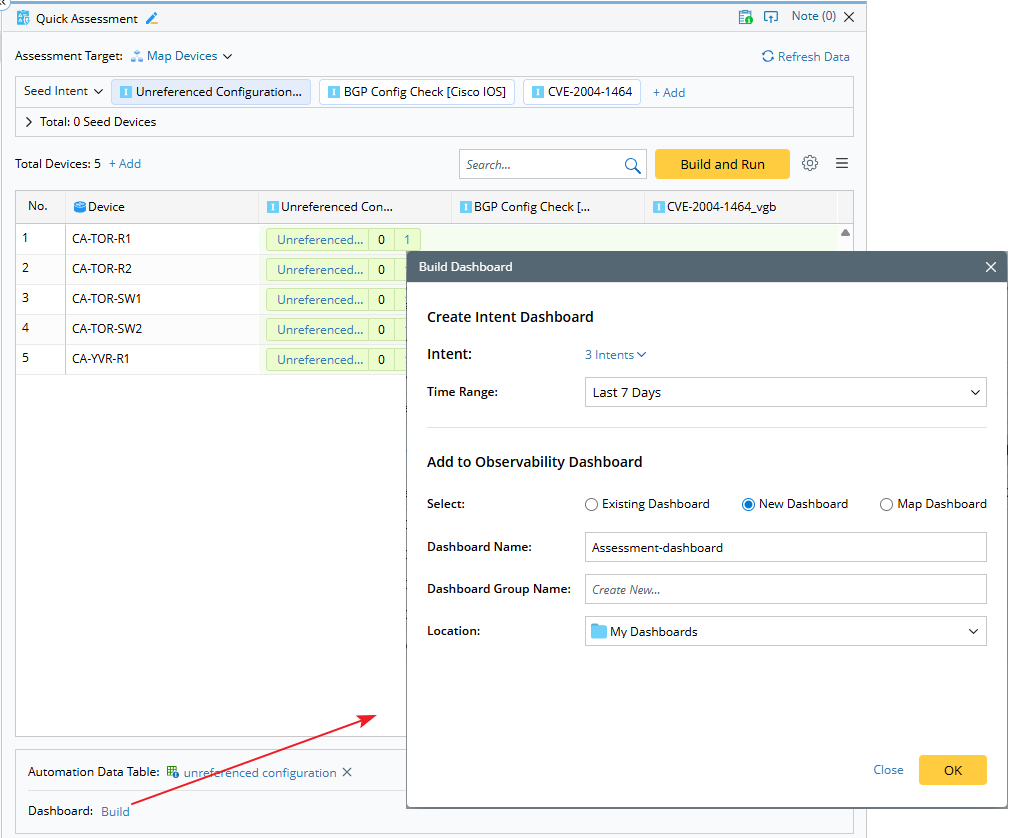Select device row CA-TOR-SW2
1010x838 pixels.
(x=107, y=329)
